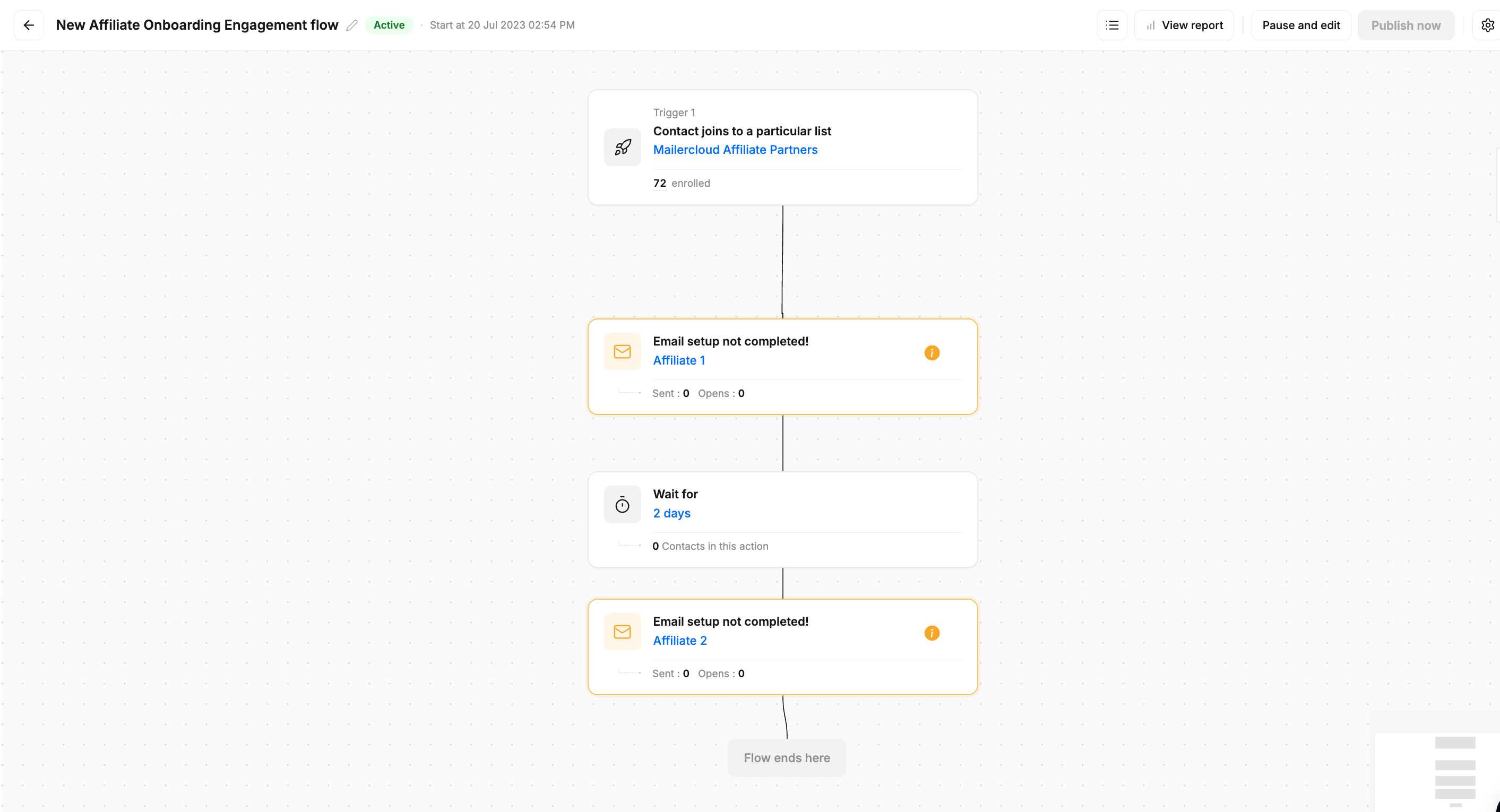Click the Affiliate 2 warning info icon
Image resolution: width=1500 pixels, height=812 pixels.
click(x=932, y=633)
